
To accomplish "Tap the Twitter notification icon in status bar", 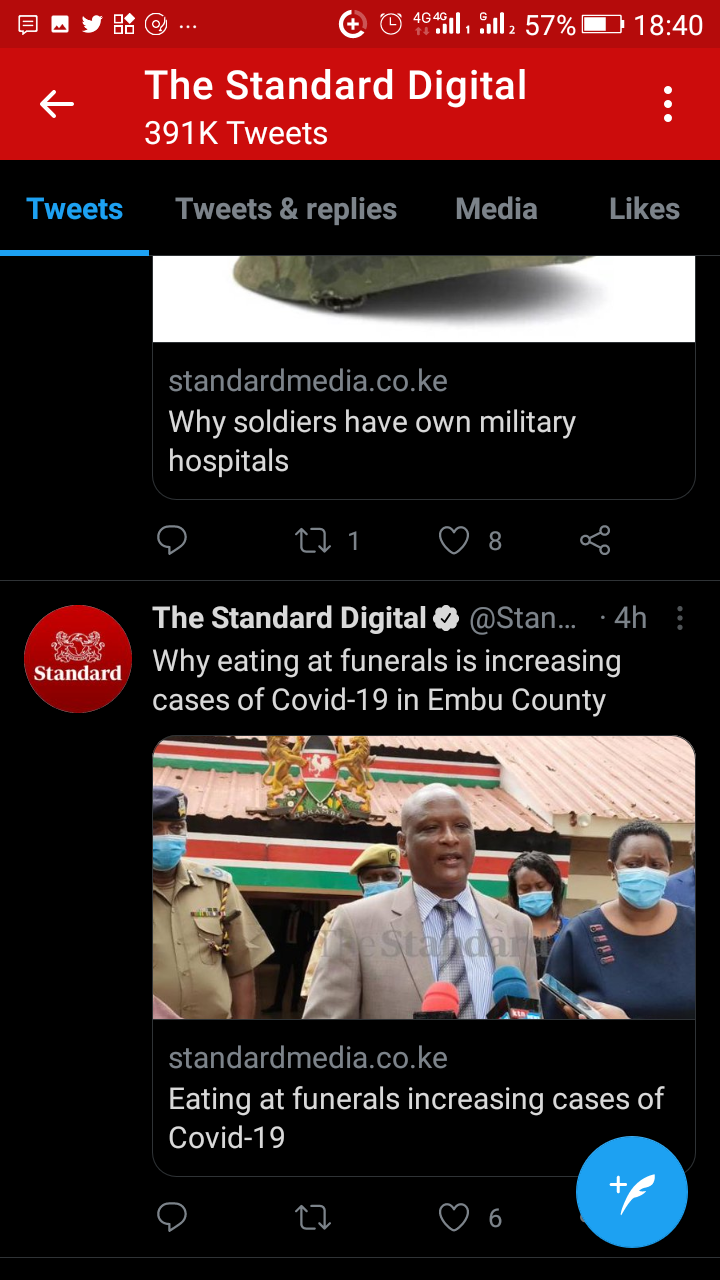I will (92, 24).
